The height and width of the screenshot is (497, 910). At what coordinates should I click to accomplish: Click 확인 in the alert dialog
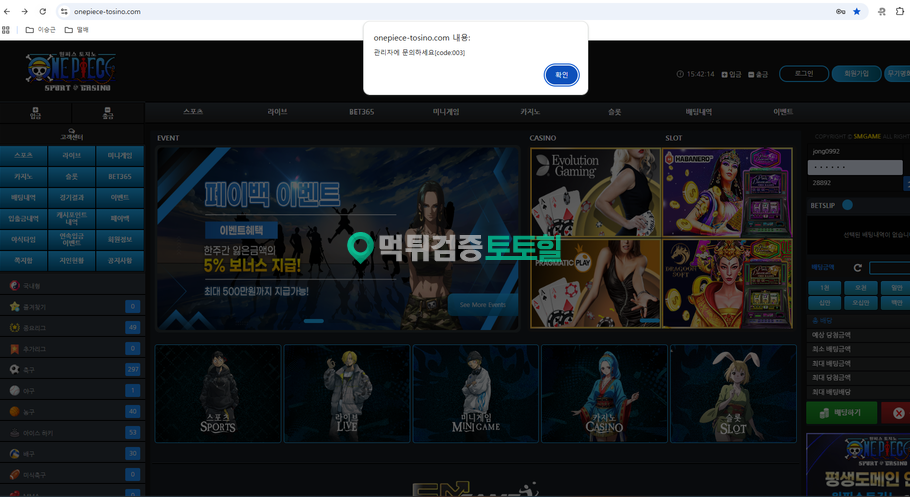pyautogui.click(x=561, y=75)
